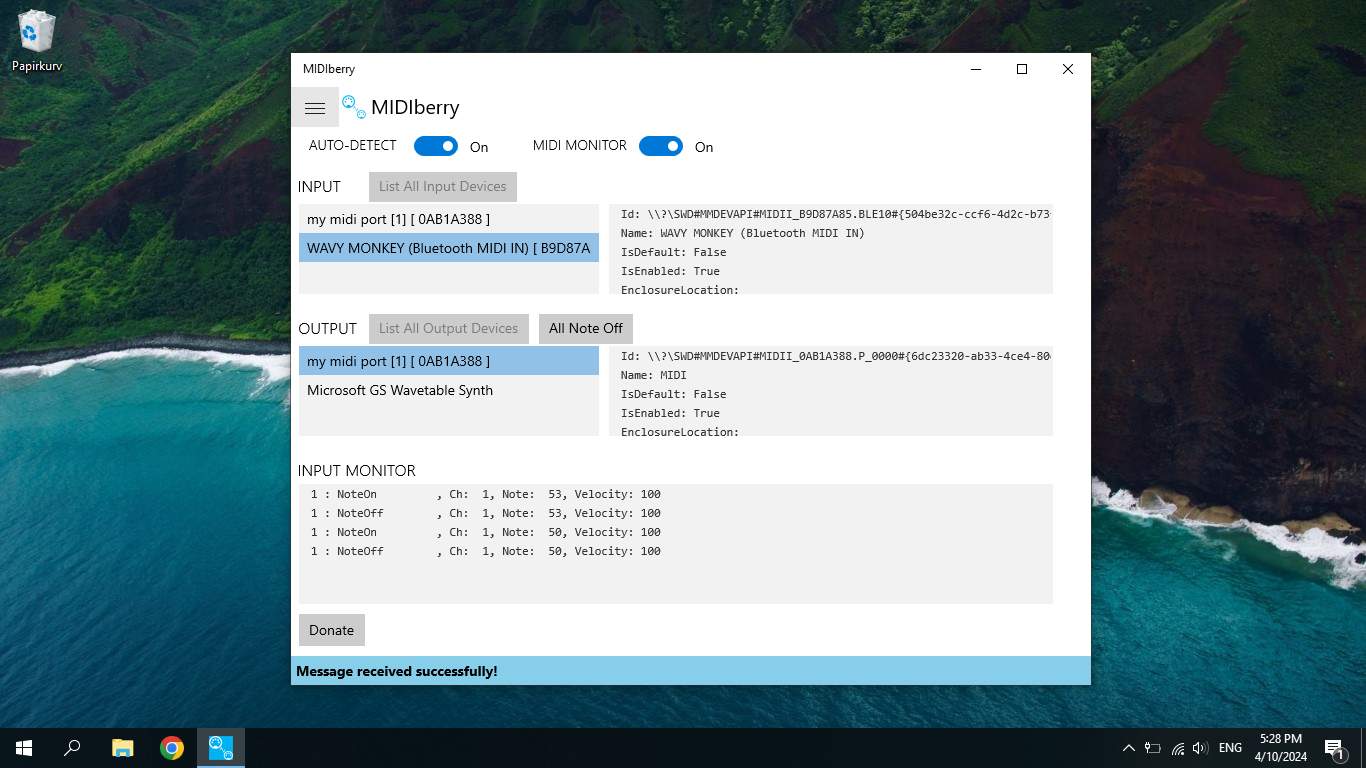The image size is (1366, 768).
Task: Open the Donate button
Action: pyautogui.click(x=332, y=630)
